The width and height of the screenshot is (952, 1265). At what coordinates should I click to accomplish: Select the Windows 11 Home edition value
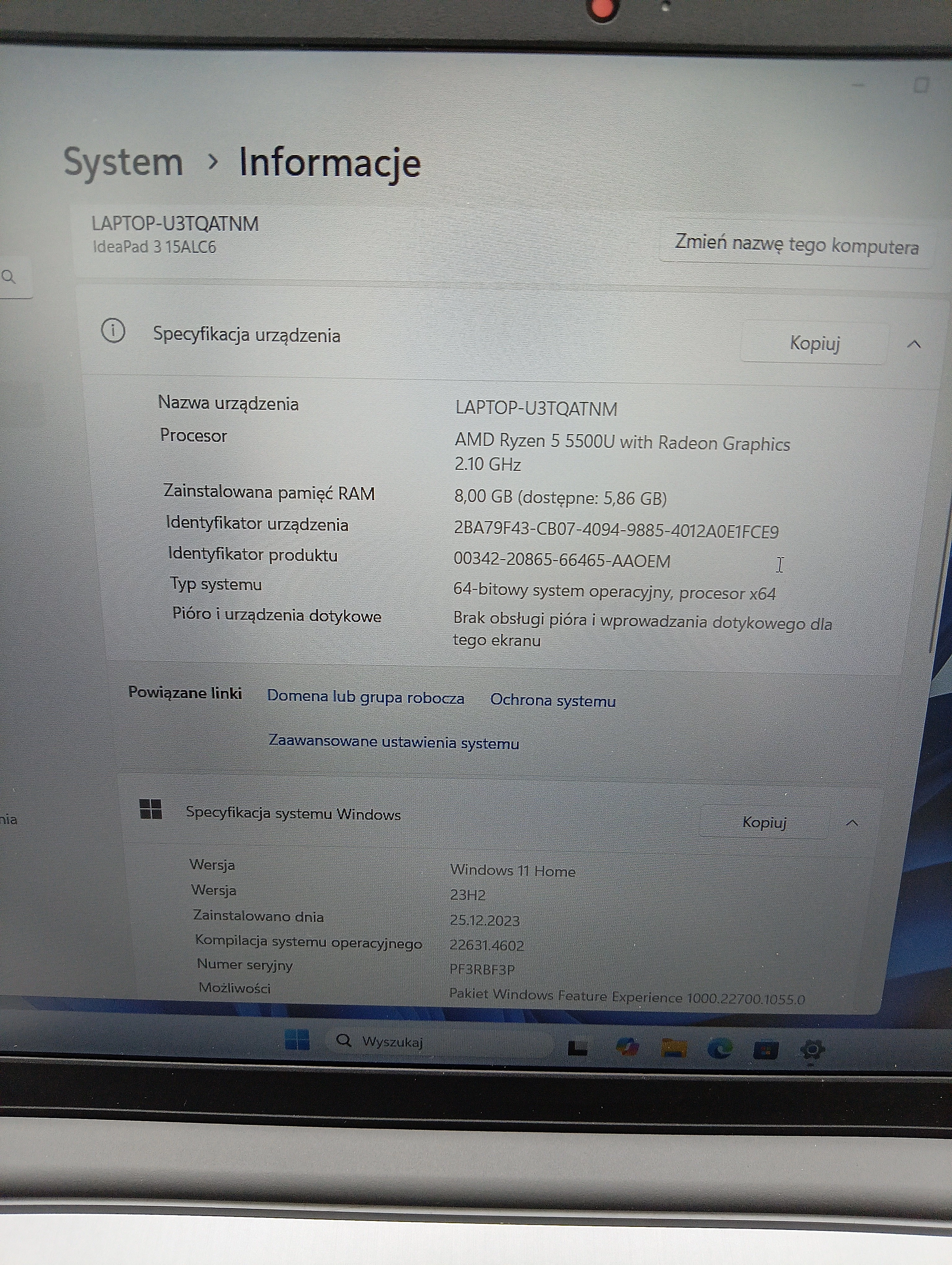(513, 871)
